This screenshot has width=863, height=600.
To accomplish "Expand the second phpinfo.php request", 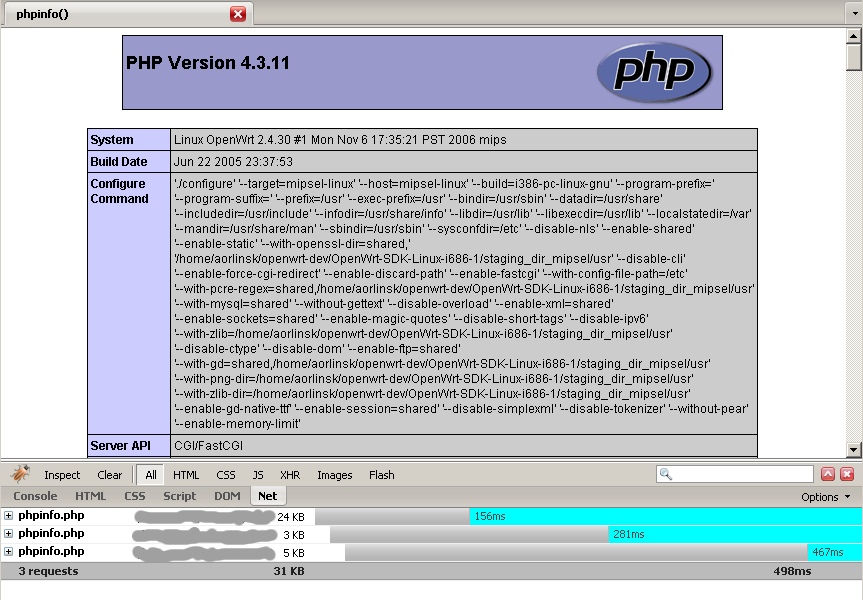I will pos(9,534).
